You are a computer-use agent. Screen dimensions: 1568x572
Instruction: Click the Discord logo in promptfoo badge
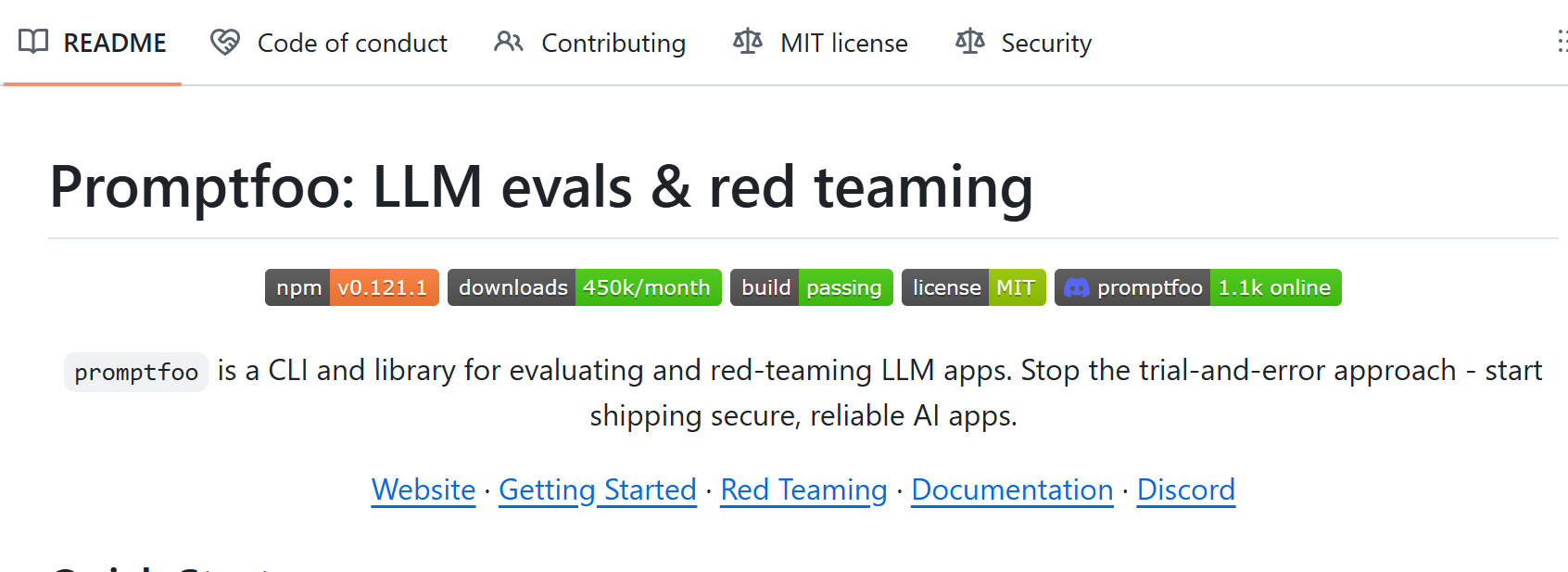click(1076, 288)
